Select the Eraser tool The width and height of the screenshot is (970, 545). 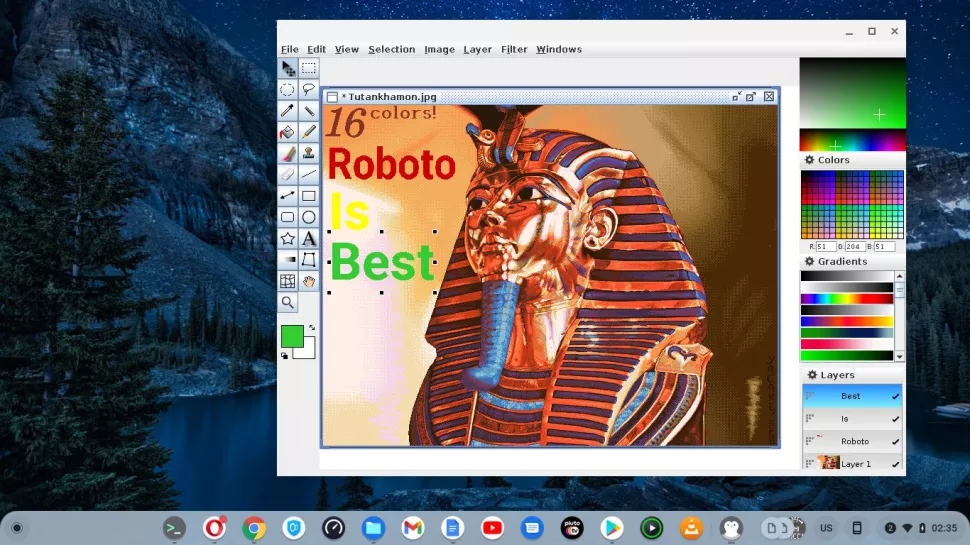(288, 174)
